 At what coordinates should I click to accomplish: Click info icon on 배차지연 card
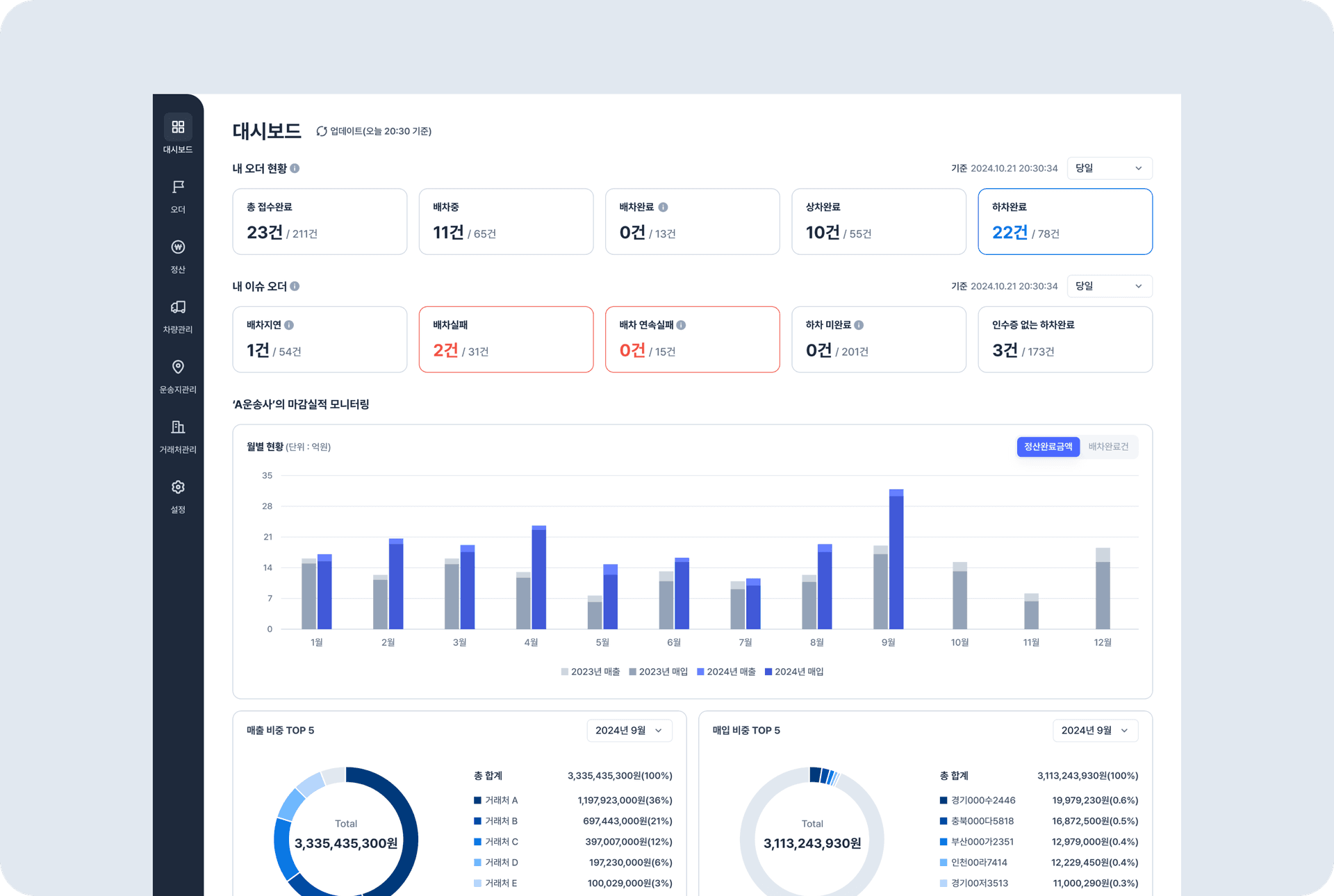click(x=289, y=325)
